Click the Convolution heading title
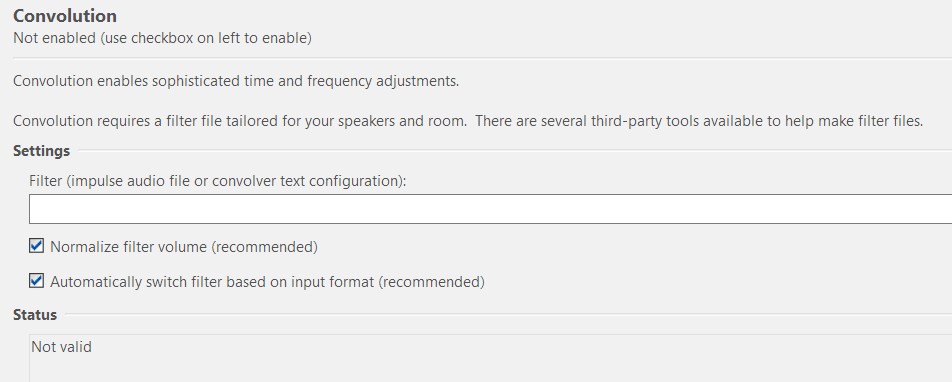This screenshot has height=382, width=952. (x=65, y=15)
